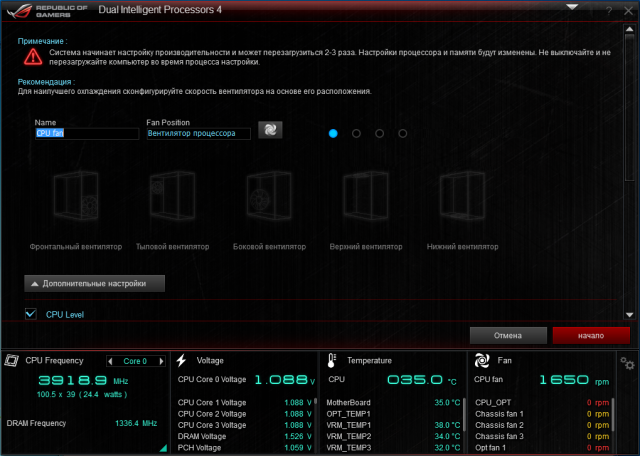Expand CPU Frequency panel green corner triangle
640x456 pixels.
[x=164, y=448]
